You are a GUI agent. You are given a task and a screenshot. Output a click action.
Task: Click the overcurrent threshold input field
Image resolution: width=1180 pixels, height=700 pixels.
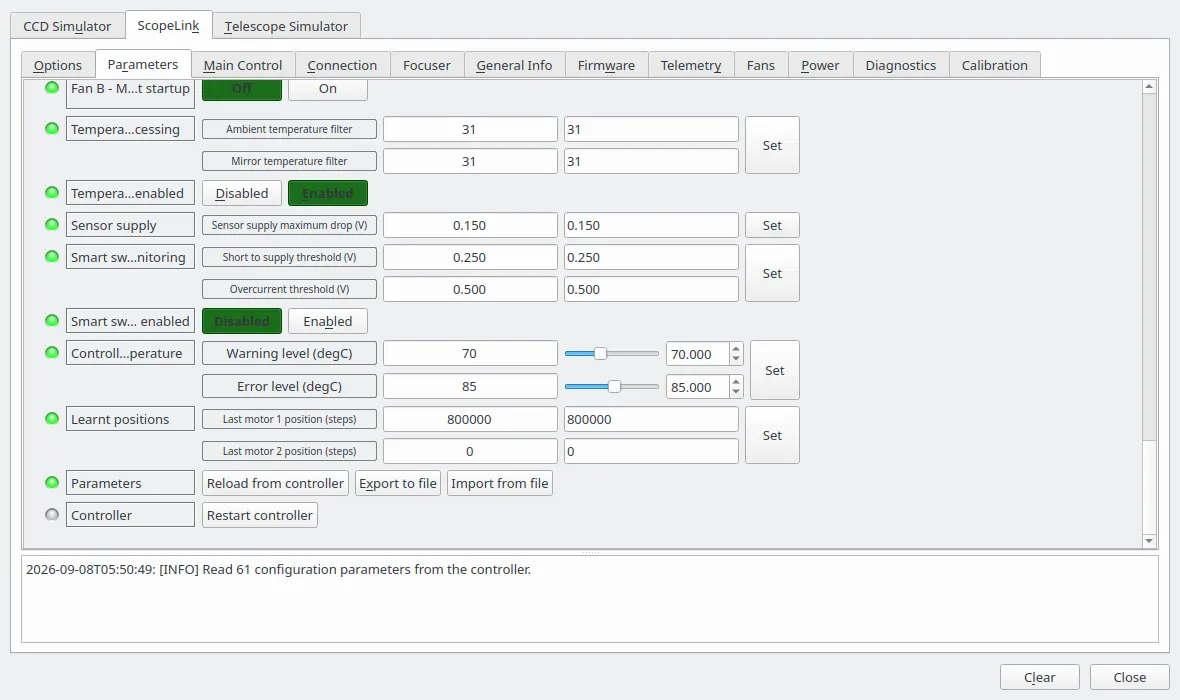651,289
